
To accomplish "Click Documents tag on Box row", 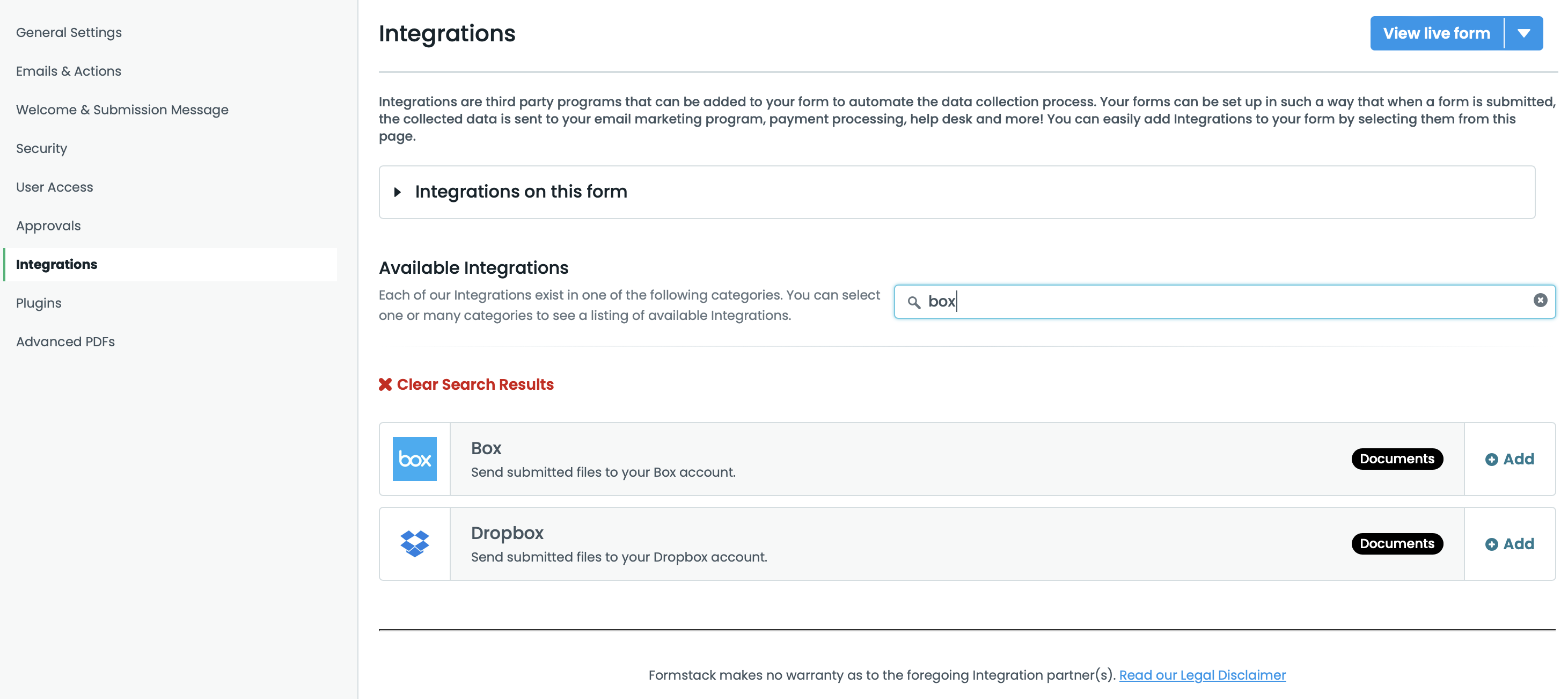I will (1396, 458).
